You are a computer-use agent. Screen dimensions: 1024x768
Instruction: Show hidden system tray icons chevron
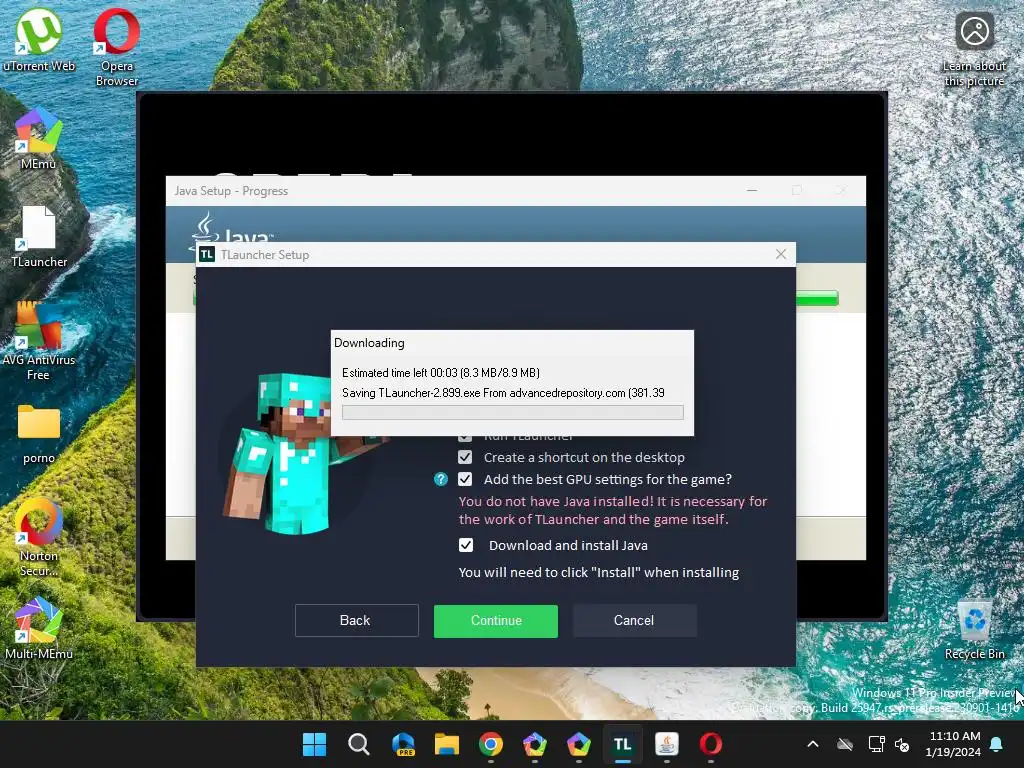click(x=813, y=744)
